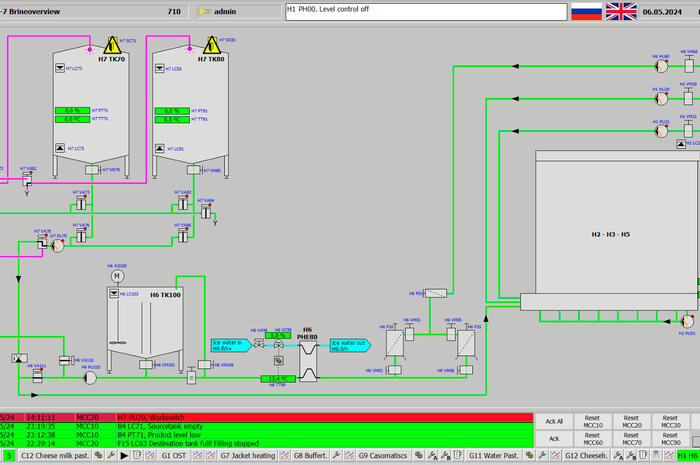Click the 12,4 °C temperature reading H6 TT90
The width and height of the screenshot is (700, 465).
[x=278, y=379]
